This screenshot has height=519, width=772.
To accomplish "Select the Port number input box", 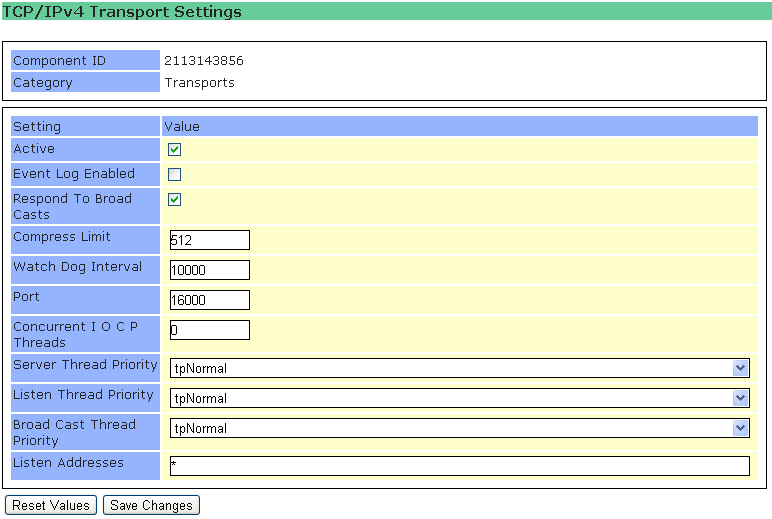I will (x=209, y=300).
